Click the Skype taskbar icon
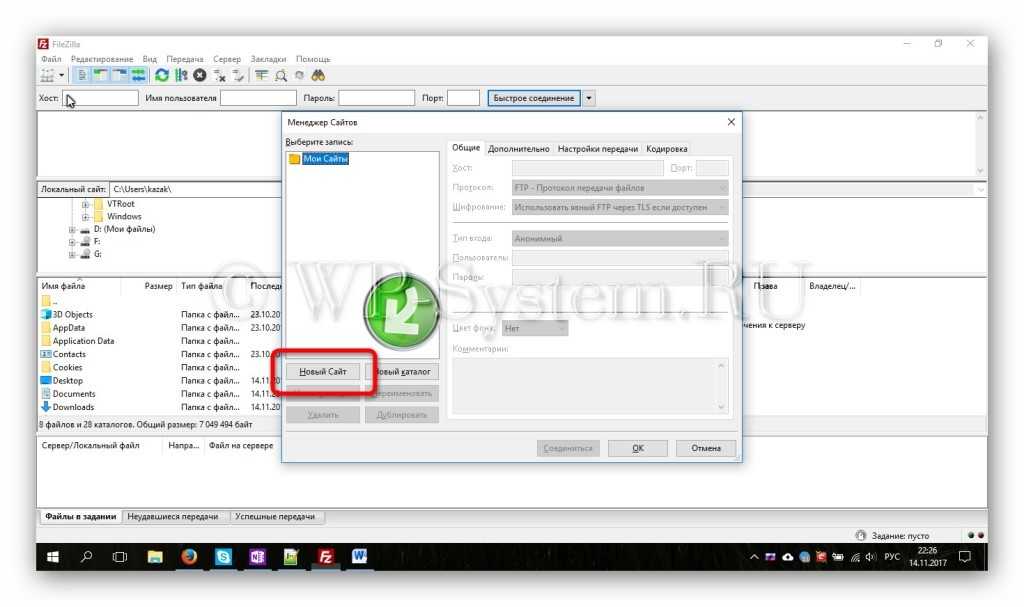 223,557
